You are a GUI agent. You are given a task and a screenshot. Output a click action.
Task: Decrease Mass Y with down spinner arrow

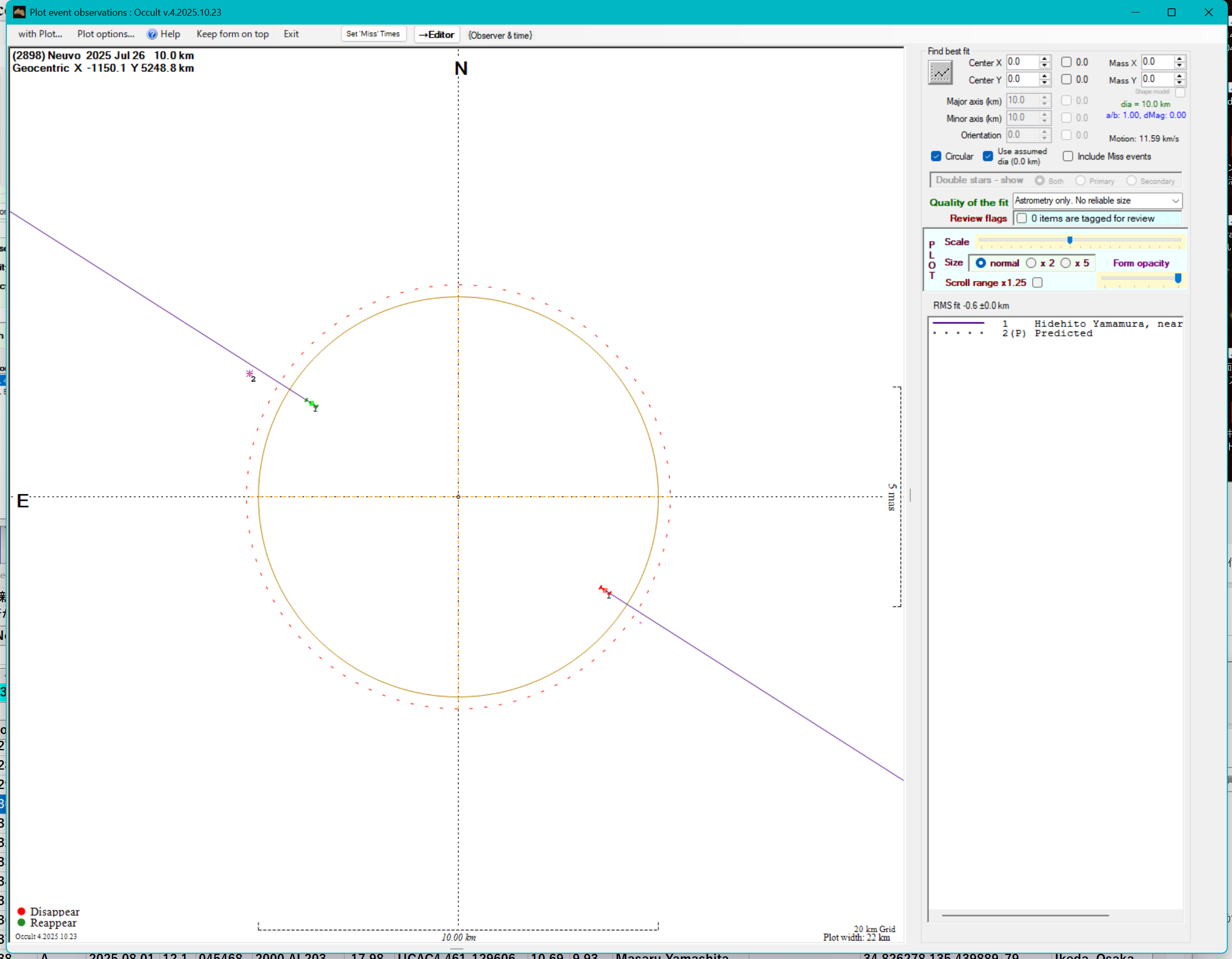(x=1180, y=83)
